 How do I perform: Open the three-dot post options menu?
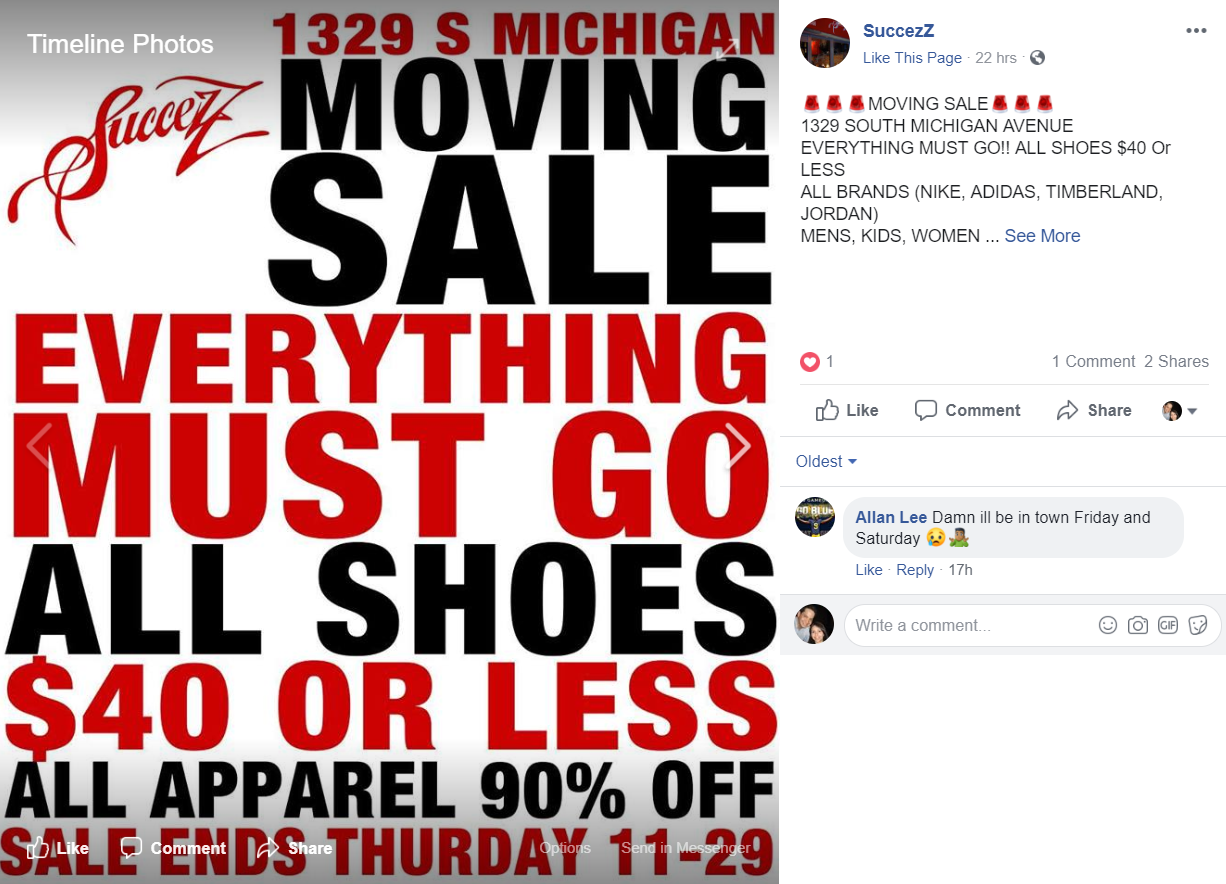point(1196,31)
